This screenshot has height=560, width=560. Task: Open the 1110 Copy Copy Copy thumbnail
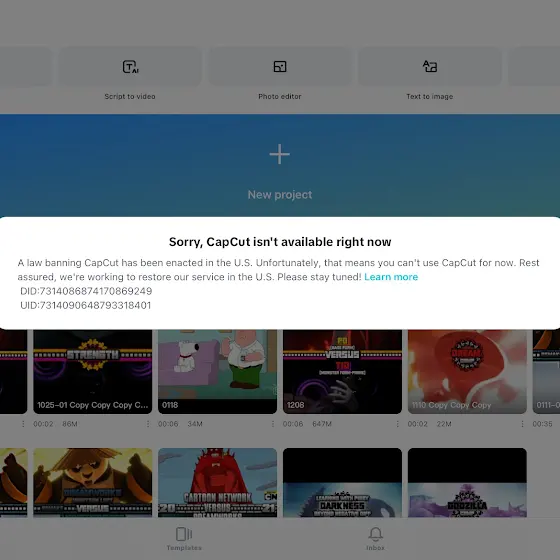click(467, 371)
